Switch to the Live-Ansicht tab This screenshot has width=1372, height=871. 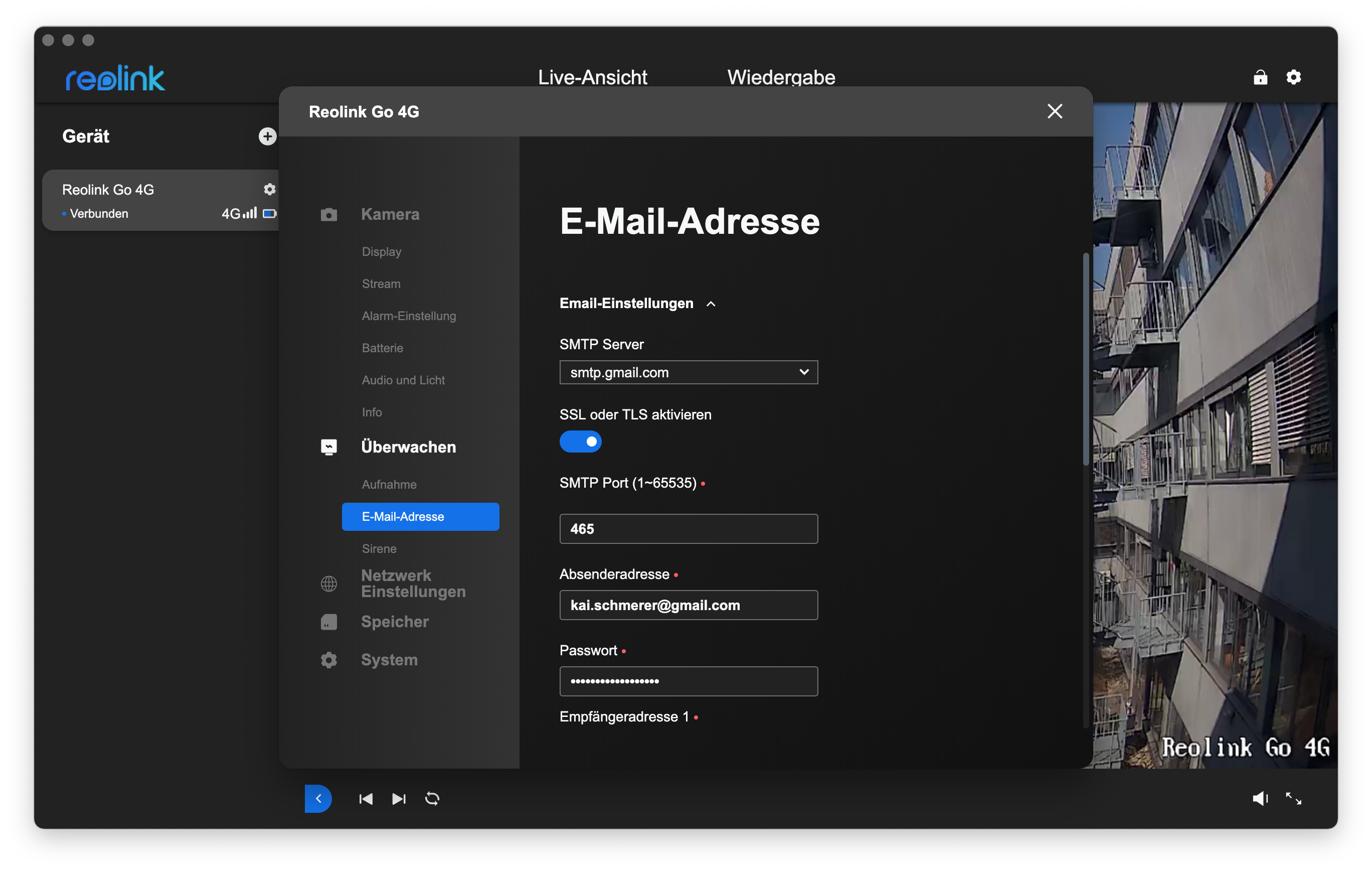592,77
